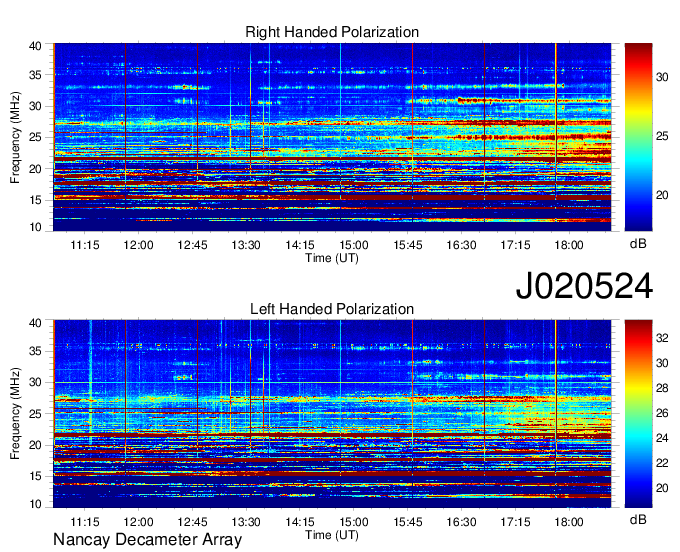Click the Right Handed Polarization color bar
Screen dimensions: 680x552
coord(638,137)
